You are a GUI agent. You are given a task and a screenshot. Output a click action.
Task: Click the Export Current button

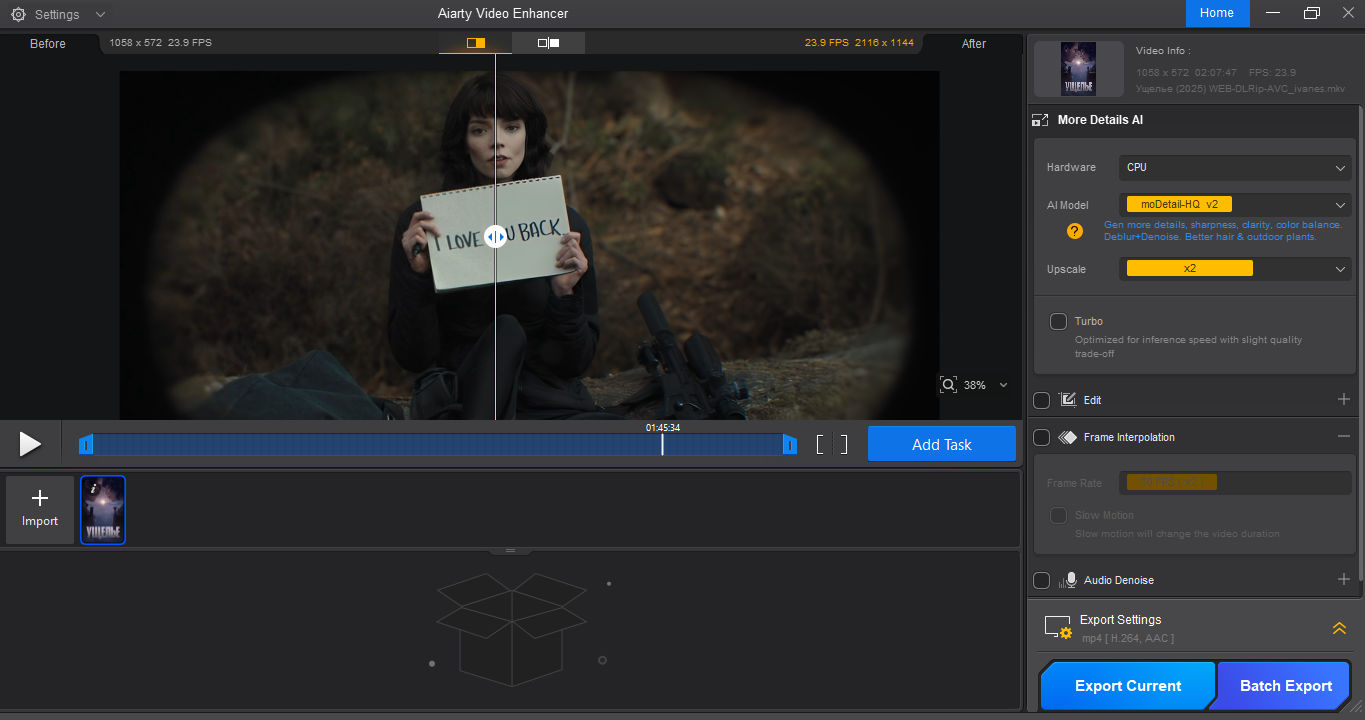pyautogui.click(x=1127, y=685)
